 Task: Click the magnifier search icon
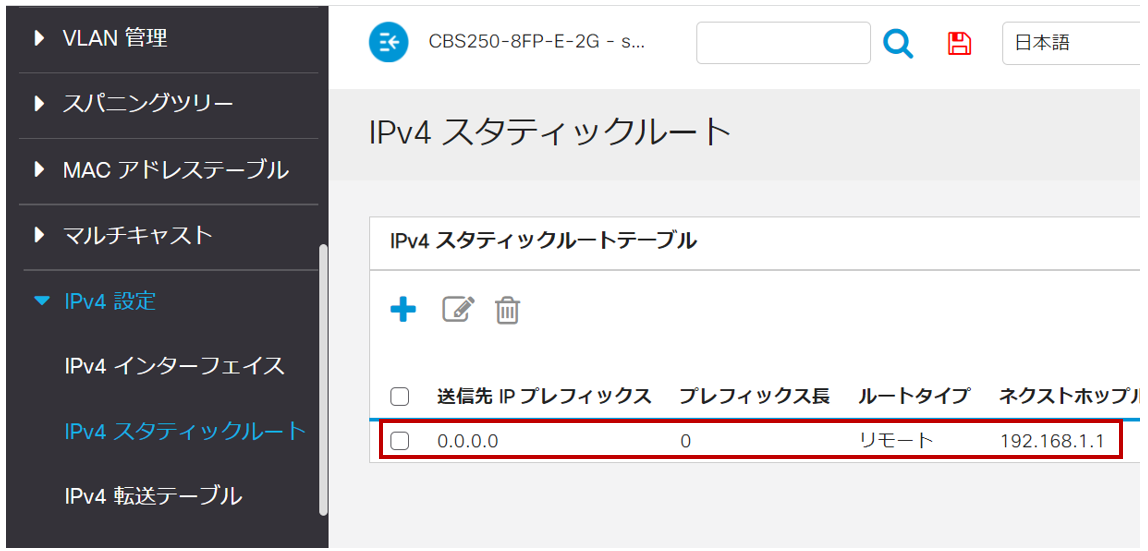coord(898,43)
